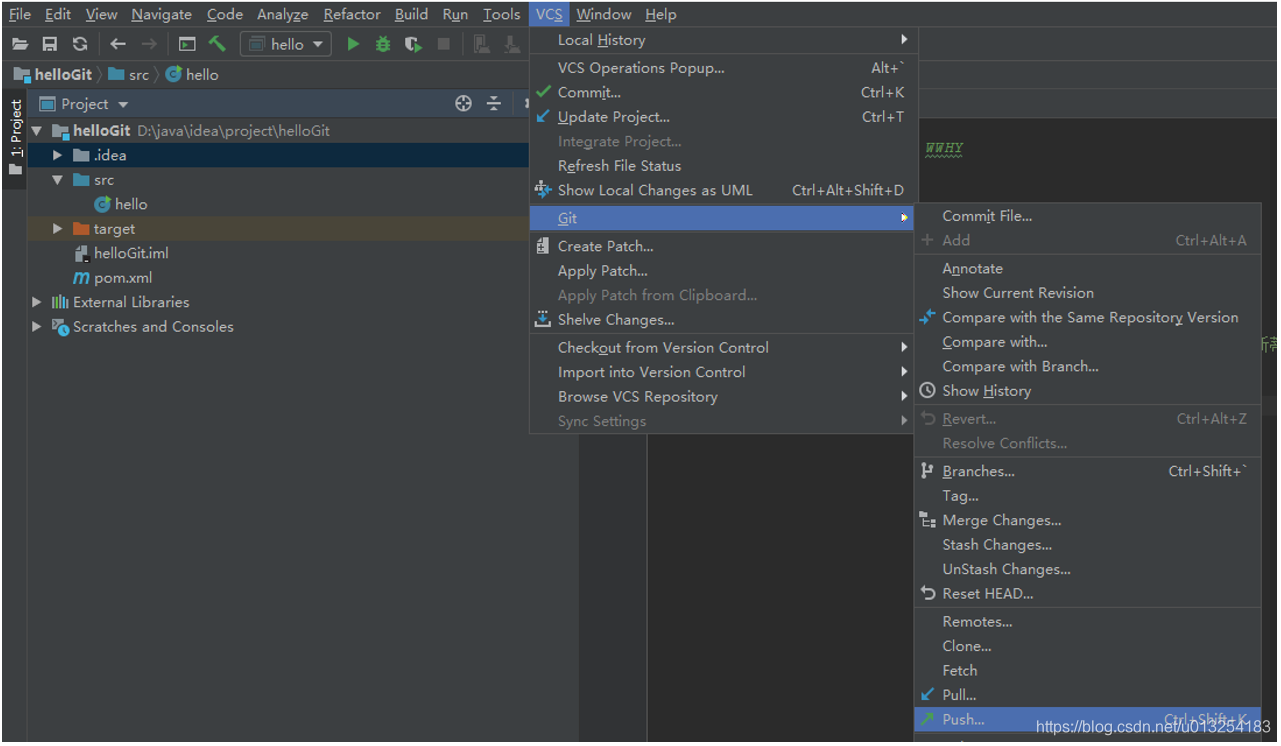The width and height of the screenshot is (1281, 746).
Task: Navigate back with the left arrow
Action: (118, 44)
